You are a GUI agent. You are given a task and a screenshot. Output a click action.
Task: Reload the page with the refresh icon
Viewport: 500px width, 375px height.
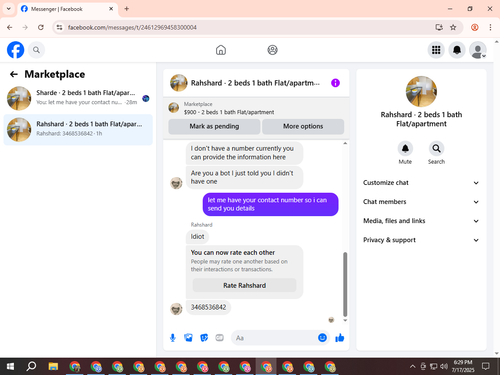[41, 27]
